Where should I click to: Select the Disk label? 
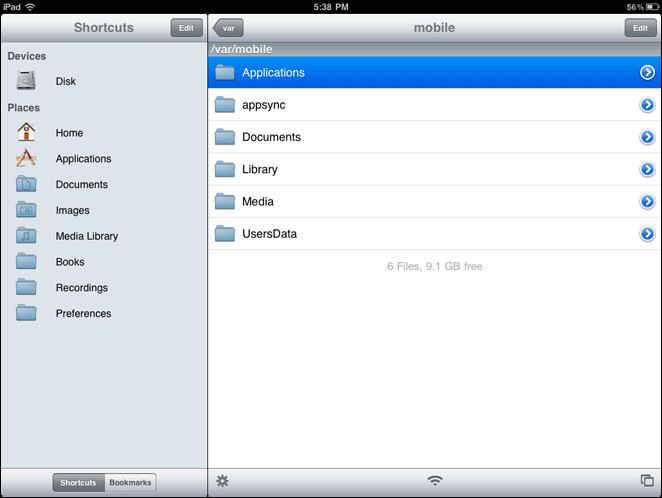click(x=65, y=81)
